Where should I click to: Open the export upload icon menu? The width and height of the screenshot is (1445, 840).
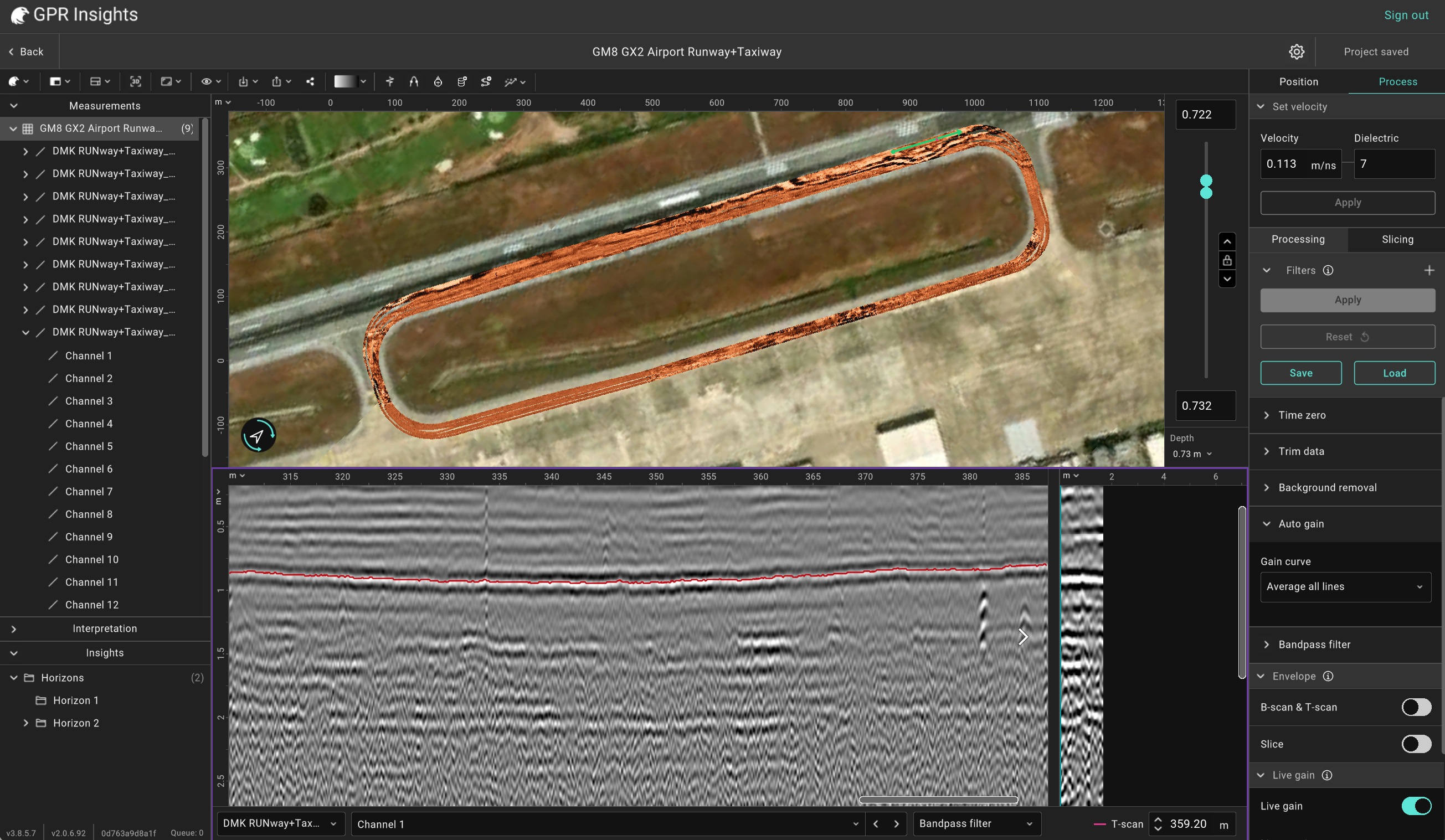click(281, 81)
